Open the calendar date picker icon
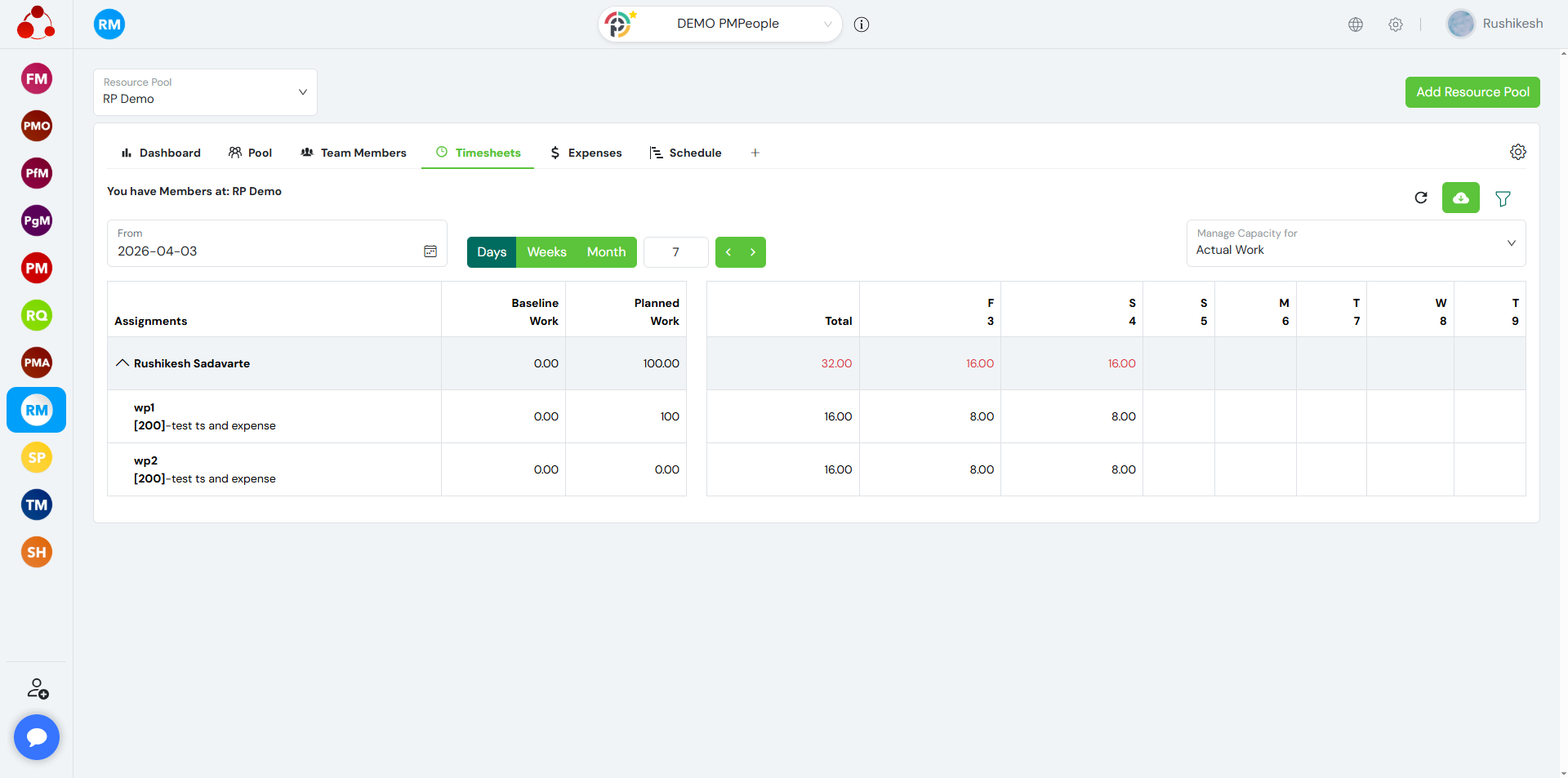This screenshot has height=778, width=1568. click(430, 251)
